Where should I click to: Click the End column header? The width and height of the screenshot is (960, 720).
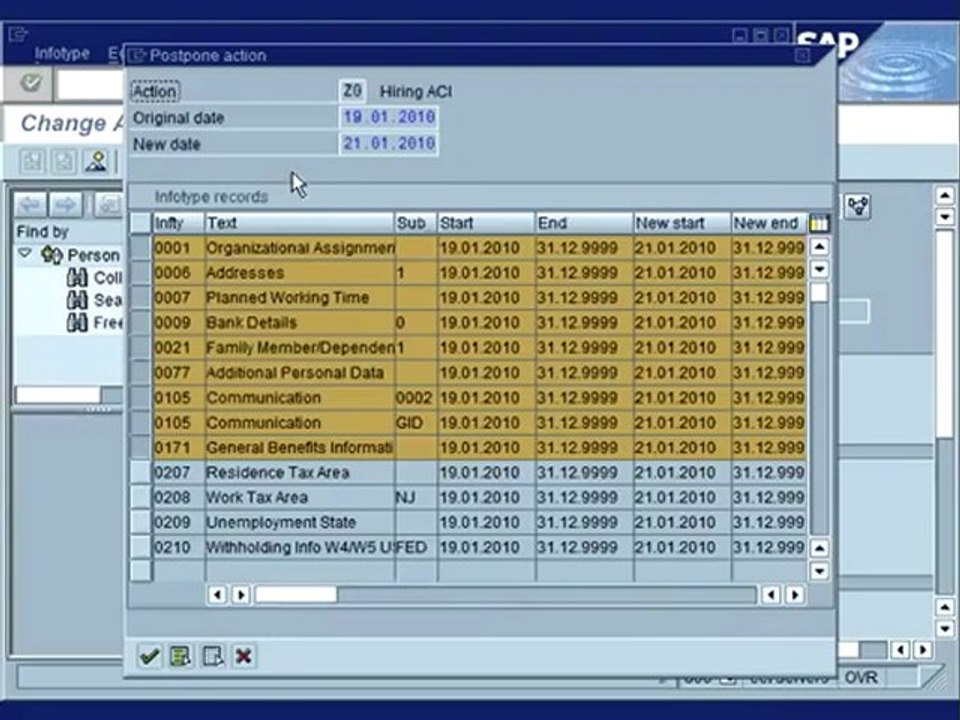point(584,223)
